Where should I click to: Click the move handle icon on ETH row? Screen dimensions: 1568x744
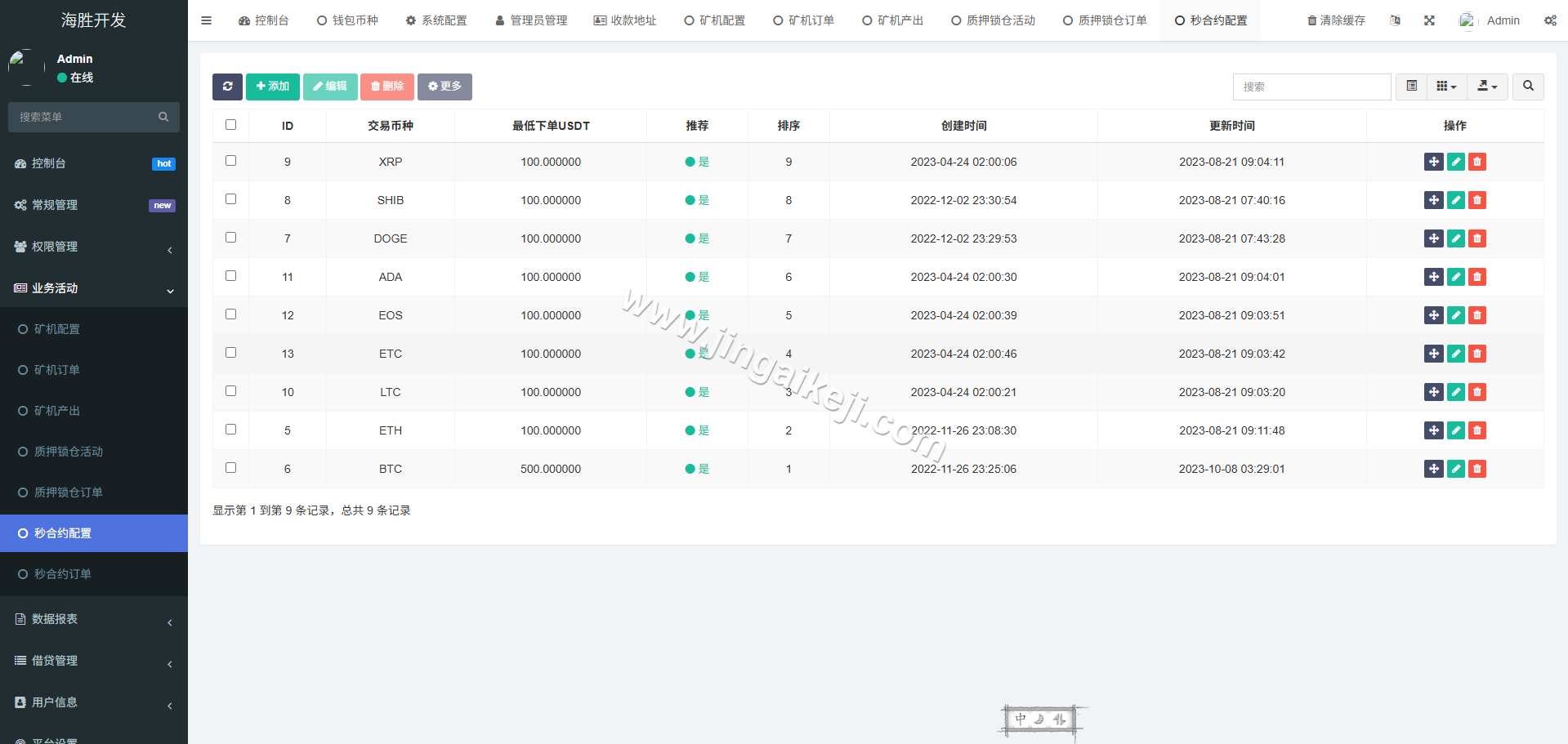pos(1434,430)
